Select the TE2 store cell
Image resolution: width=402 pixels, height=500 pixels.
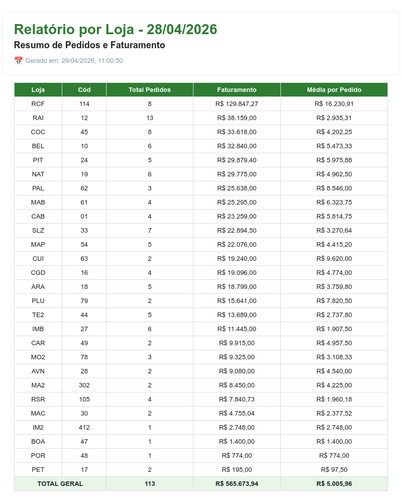[38, 315]
